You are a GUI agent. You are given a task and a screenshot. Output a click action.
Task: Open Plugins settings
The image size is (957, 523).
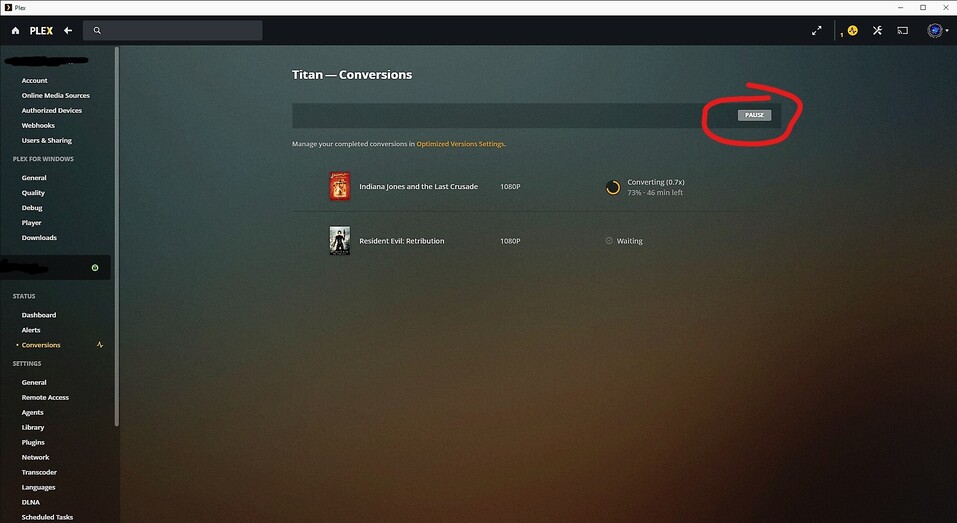tap(33, 442)
